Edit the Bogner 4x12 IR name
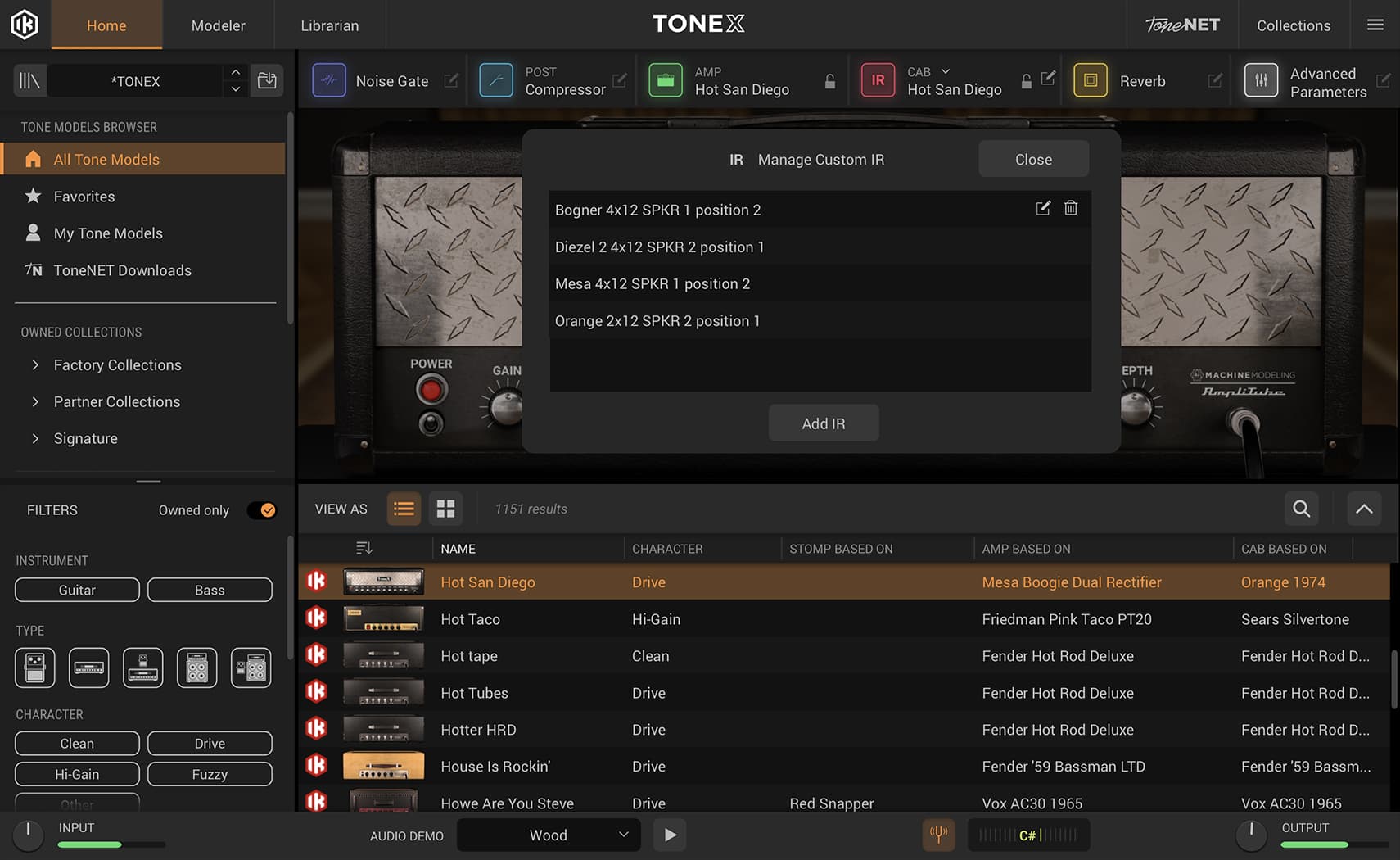This screenshot has width=1400, height=860. point(1042,208)
